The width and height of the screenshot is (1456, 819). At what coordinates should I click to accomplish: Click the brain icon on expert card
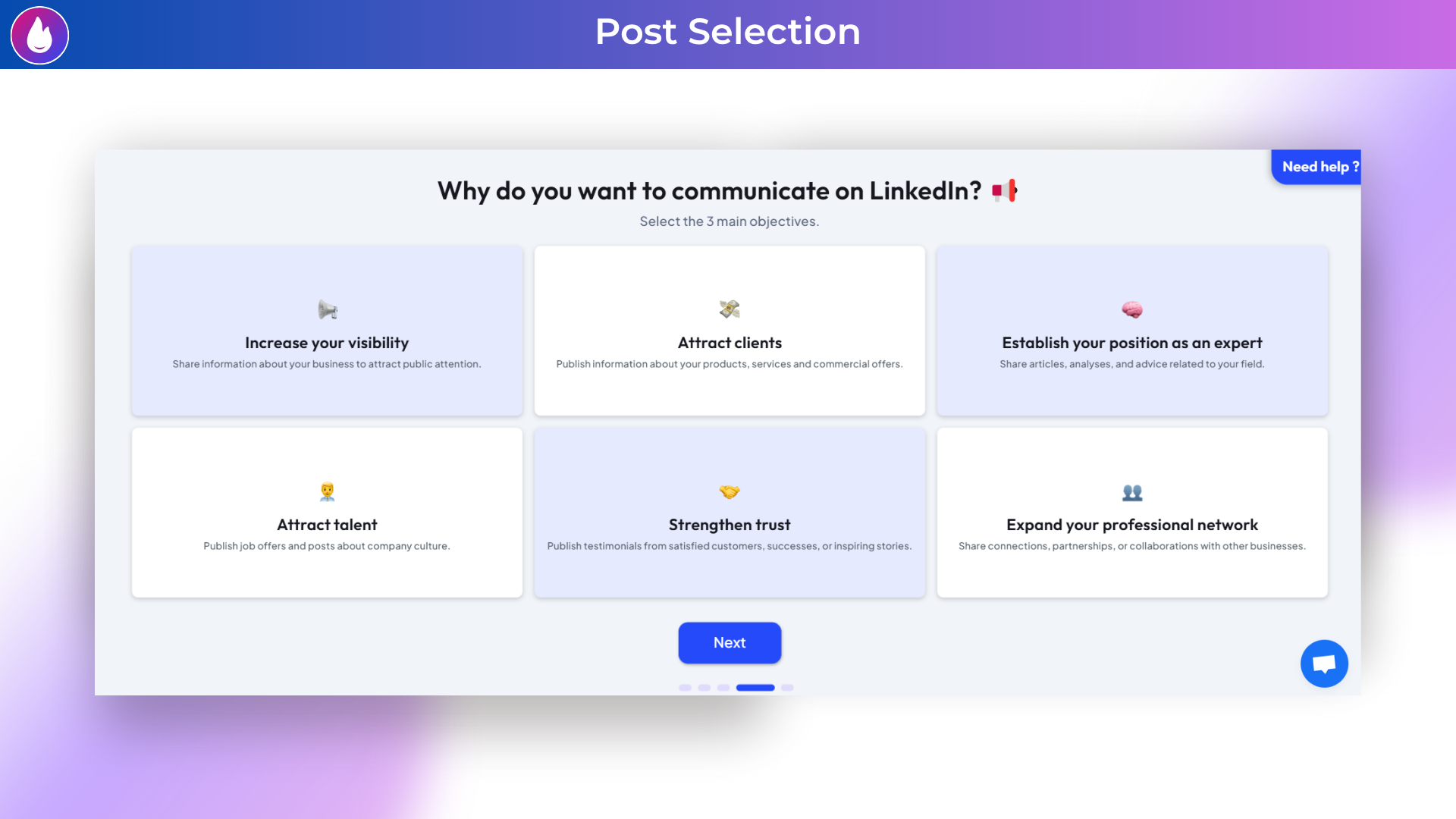pos(1132,309)
